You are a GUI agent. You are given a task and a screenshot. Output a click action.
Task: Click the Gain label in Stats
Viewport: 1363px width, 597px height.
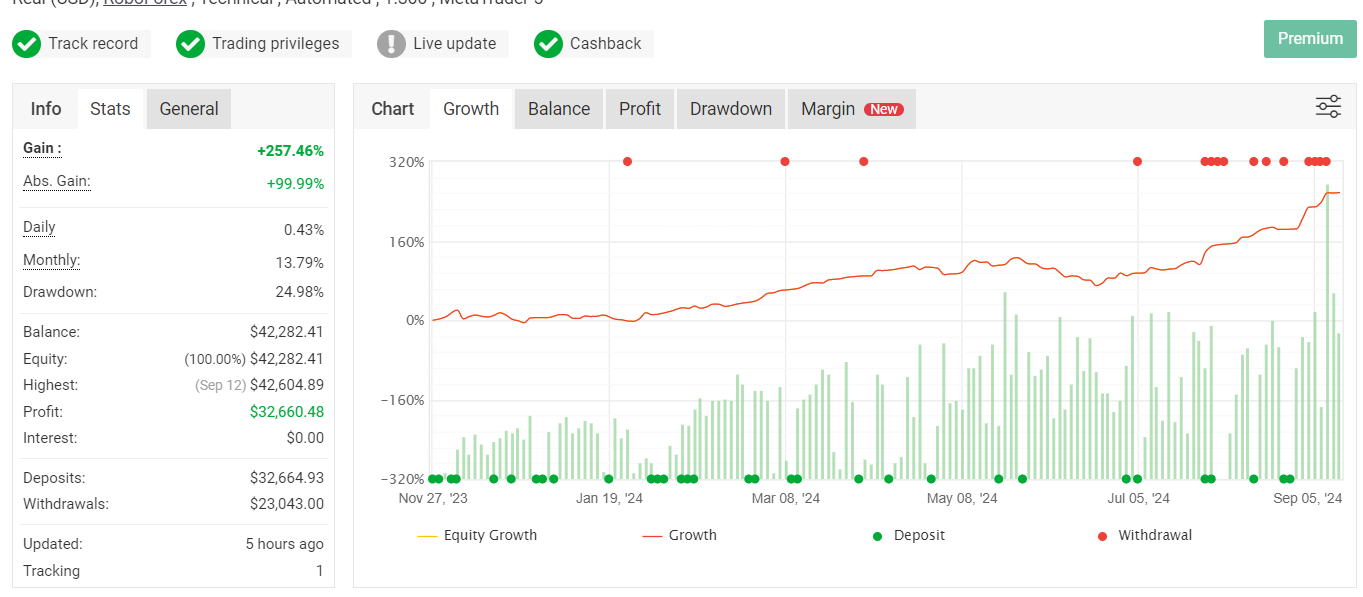tap(42, 149)
